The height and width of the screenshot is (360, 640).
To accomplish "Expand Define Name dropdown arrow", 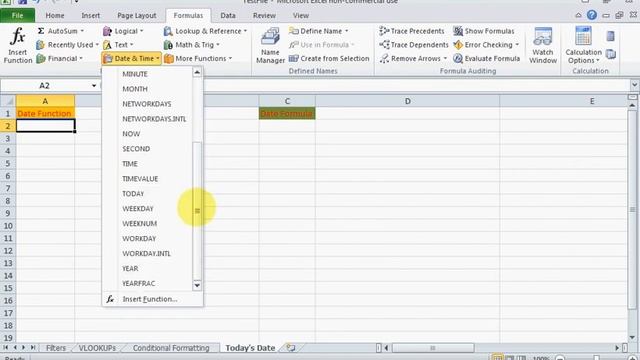I will 347,31.
